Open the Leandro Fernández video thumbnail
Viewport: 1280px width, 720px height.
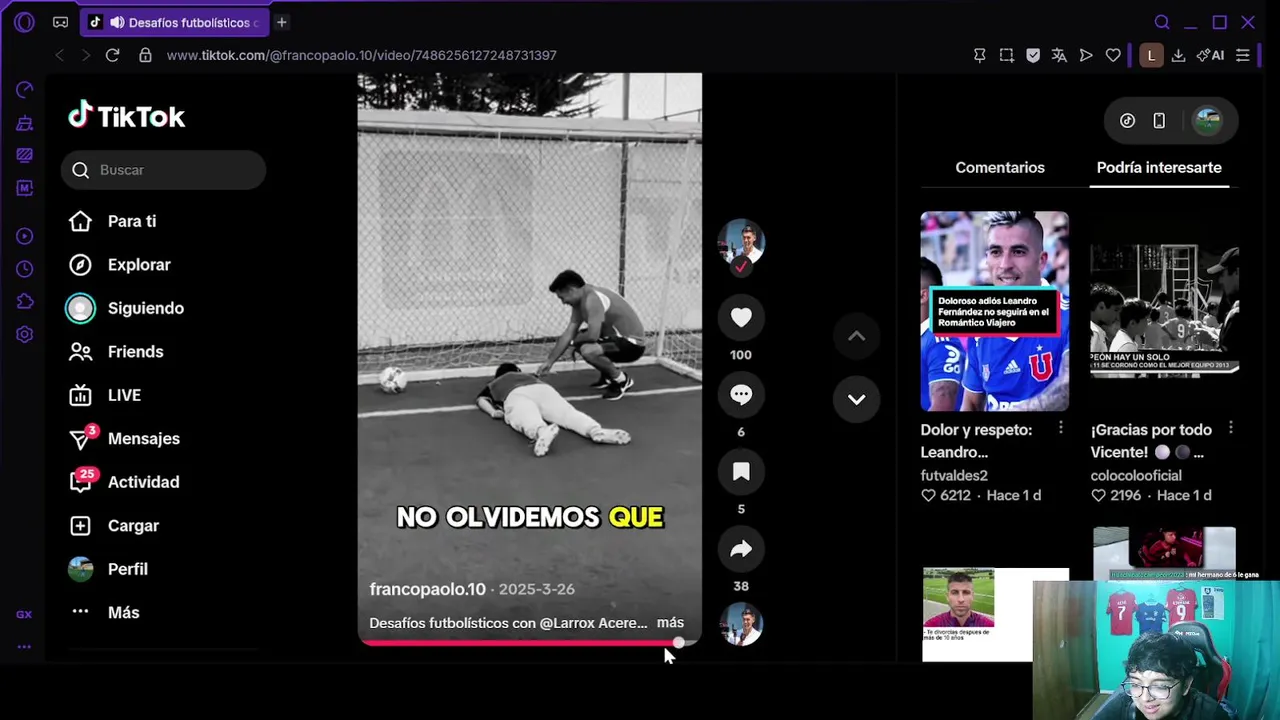[x=995, y=311]
